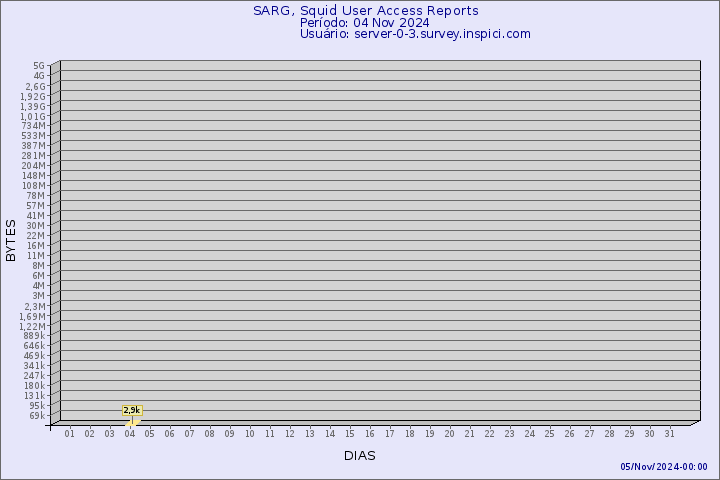Click day 10 on the x-axis

[x=250, y=434]
